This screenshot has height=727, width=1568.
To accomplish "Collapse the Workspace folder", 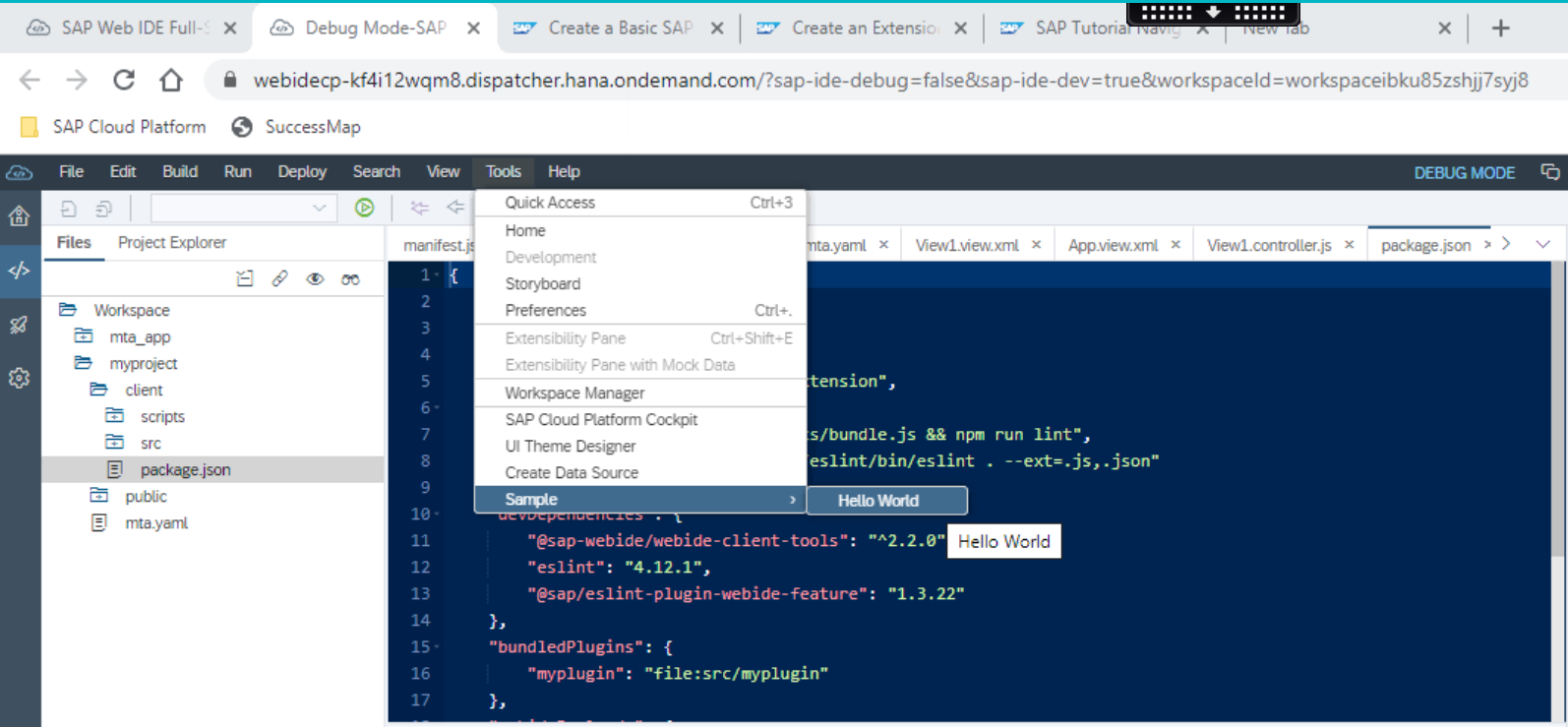I will (x=67, y=310).
